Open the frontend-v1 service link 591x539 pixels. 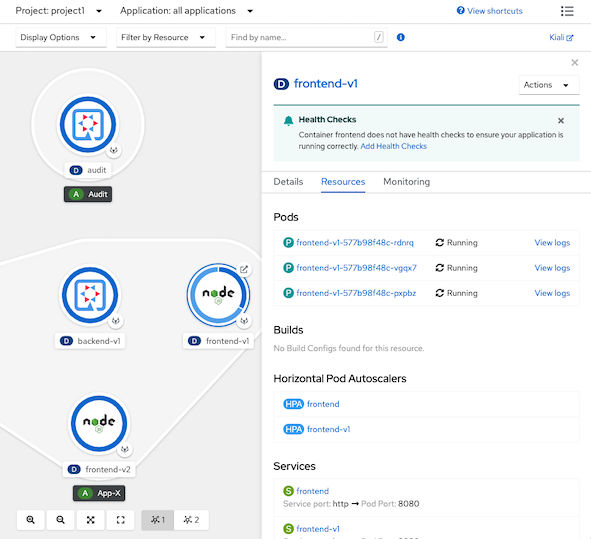(x=318, y=529)
